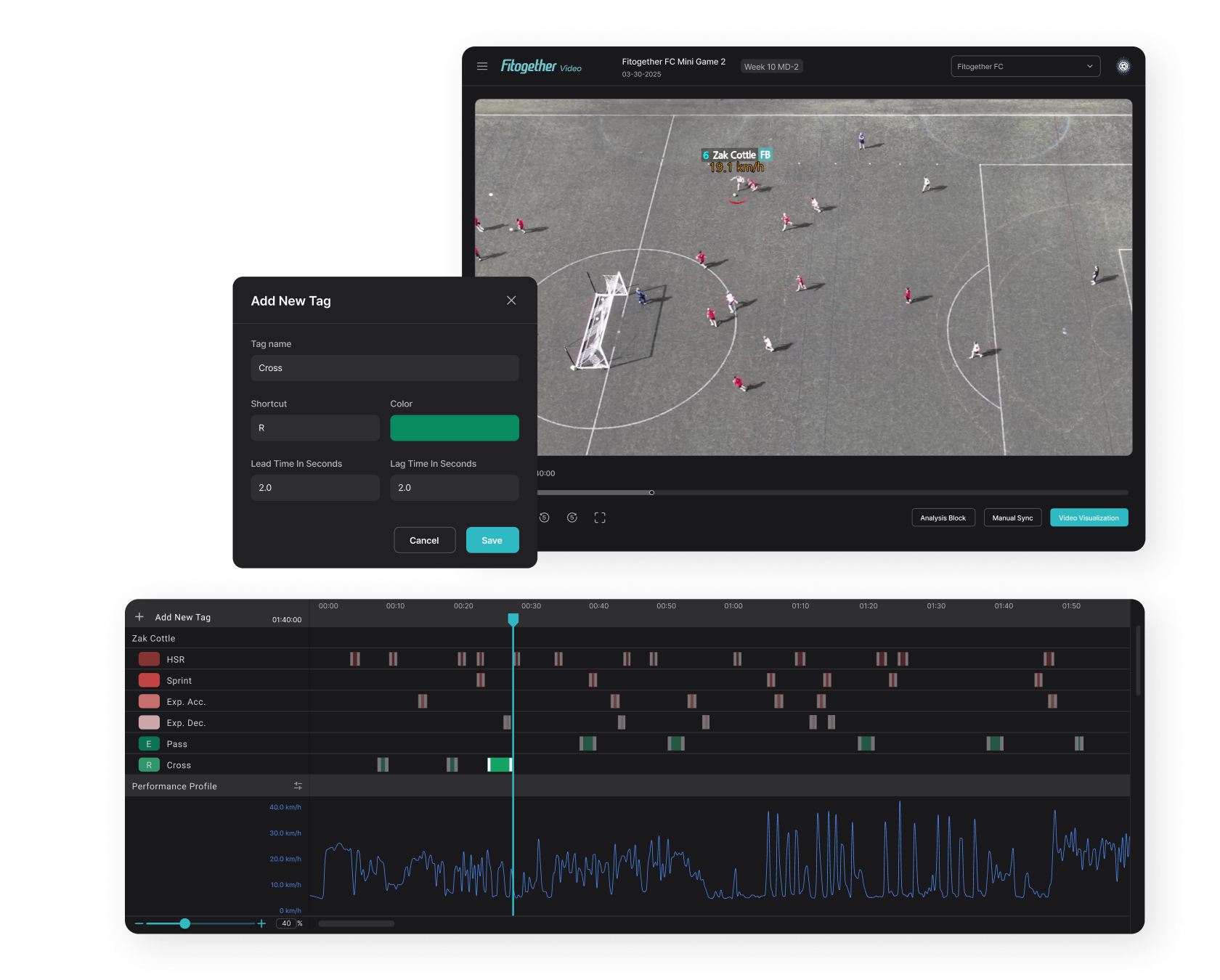Click the Fitogether FC Mini Game 2 title
The height and width of the screenshot is (980, 1220).
[674, 62]
